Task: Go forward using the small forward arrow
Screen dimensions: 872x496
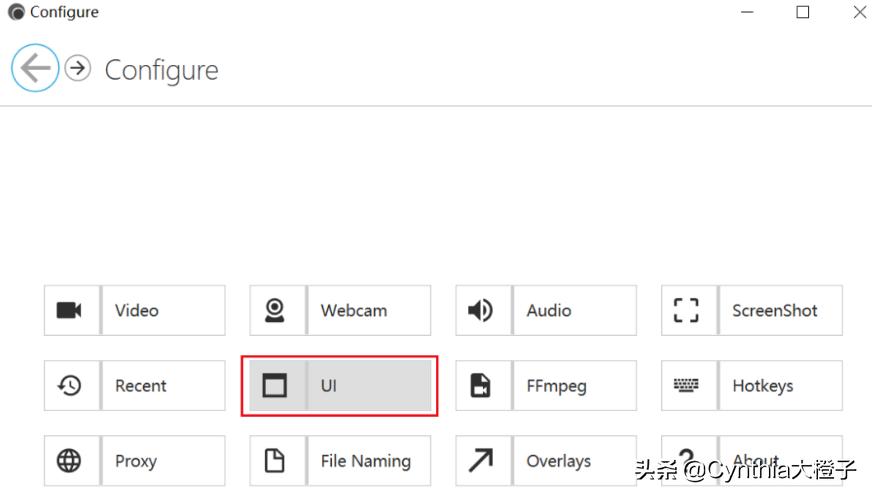Action: (x=77, y=68)
